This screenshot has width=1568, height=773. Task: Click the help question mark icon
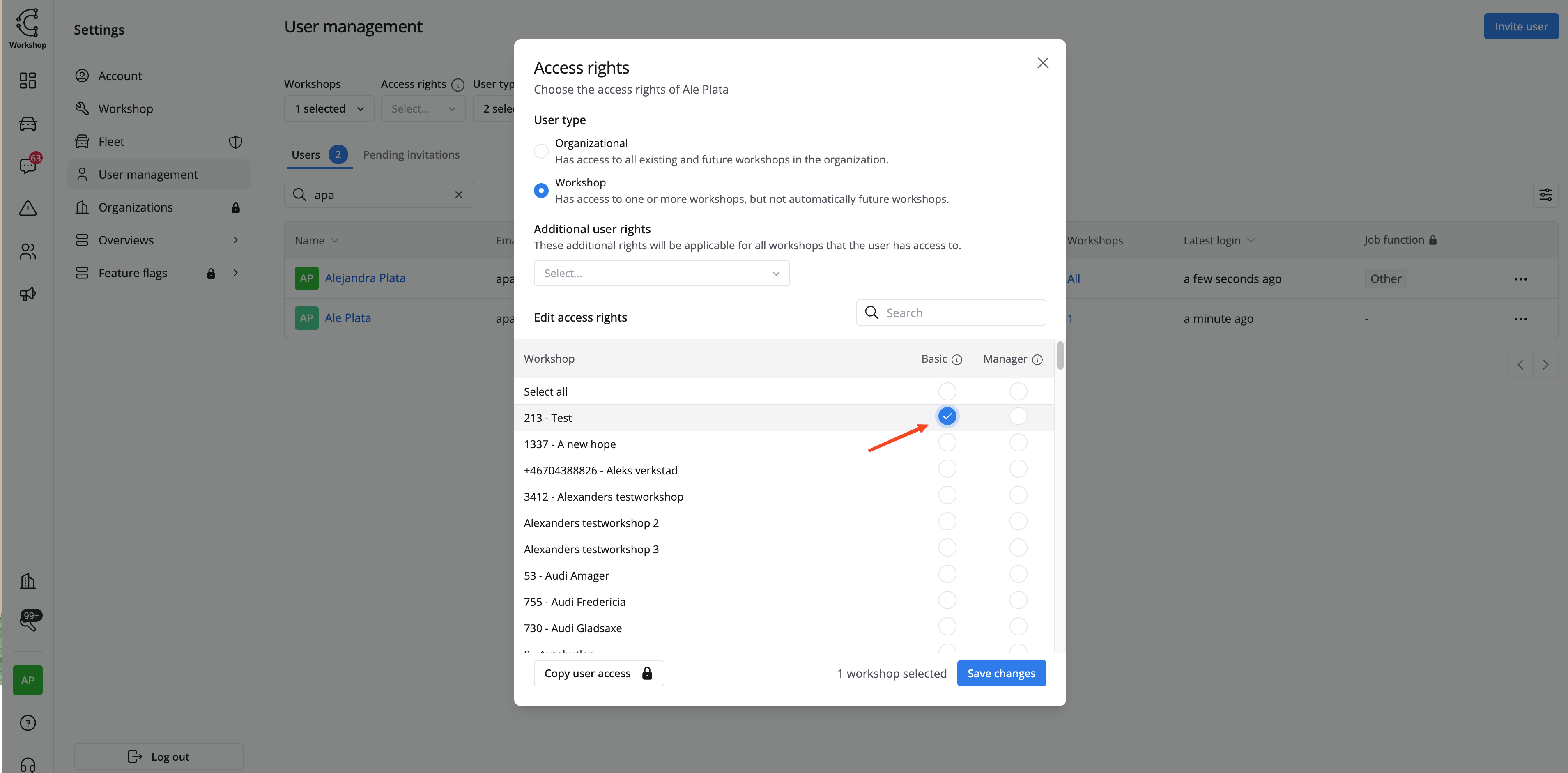28,722
